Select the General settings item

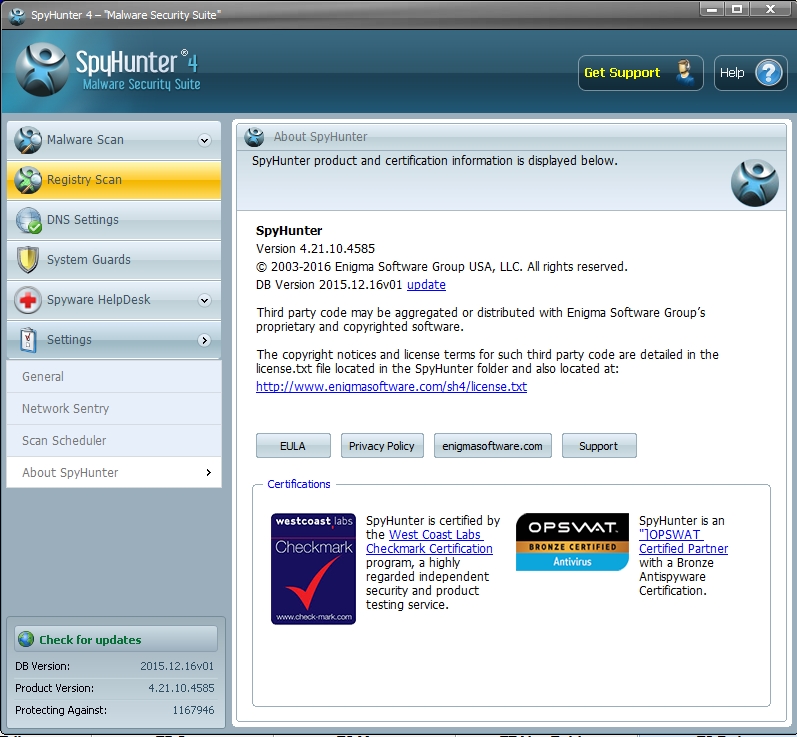coord(114,377)
